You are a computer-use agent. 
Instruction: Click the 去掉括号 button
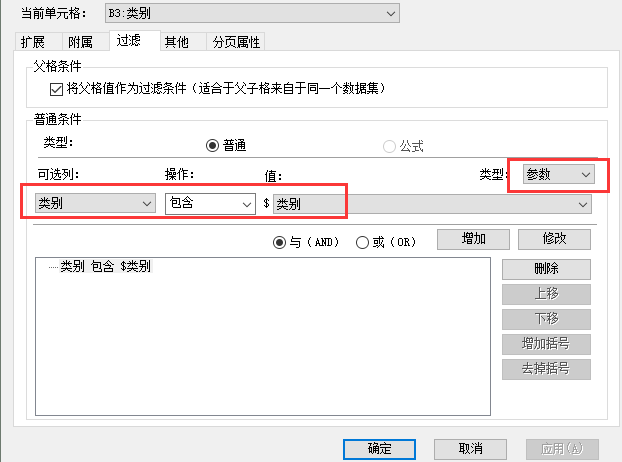(546, 369)
